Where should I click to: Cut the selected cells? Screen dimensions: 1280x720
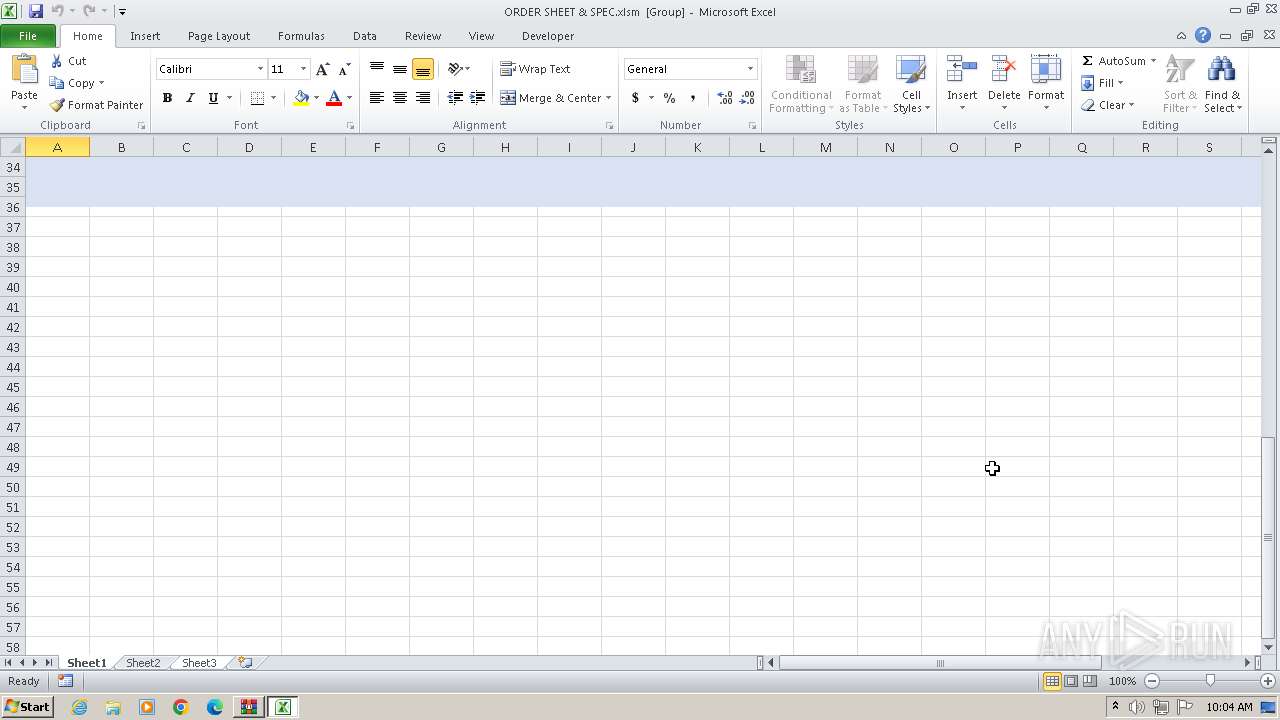point(68,61)
